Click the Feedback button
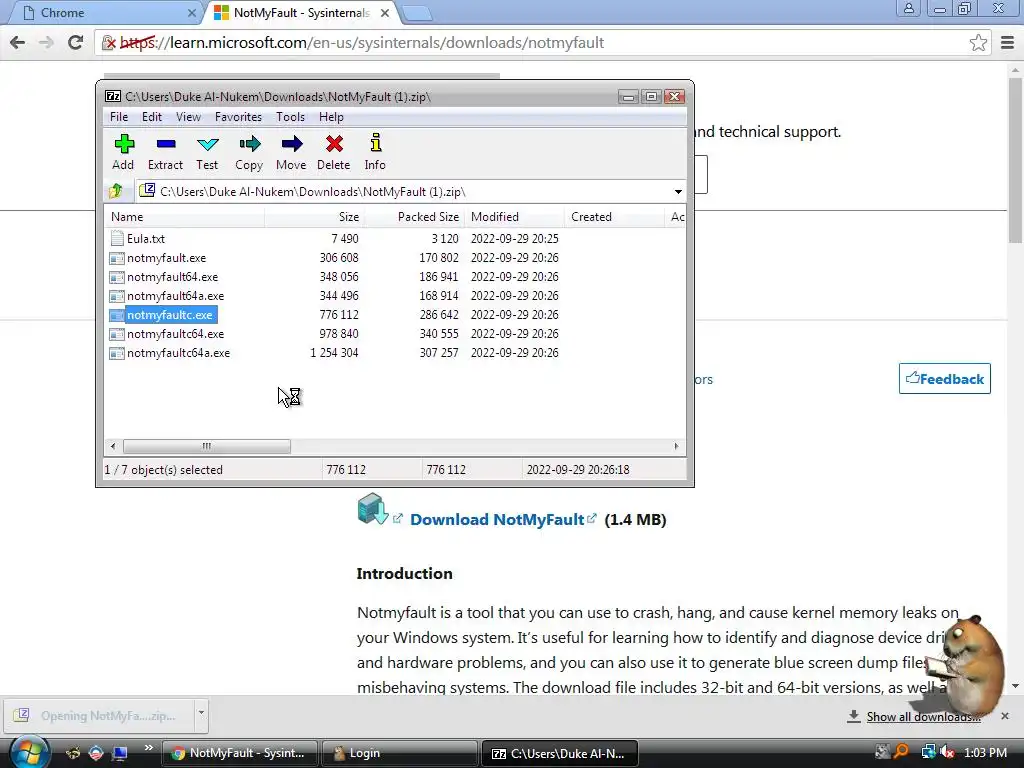This screenshot has height=768, width=1024. 944,379
